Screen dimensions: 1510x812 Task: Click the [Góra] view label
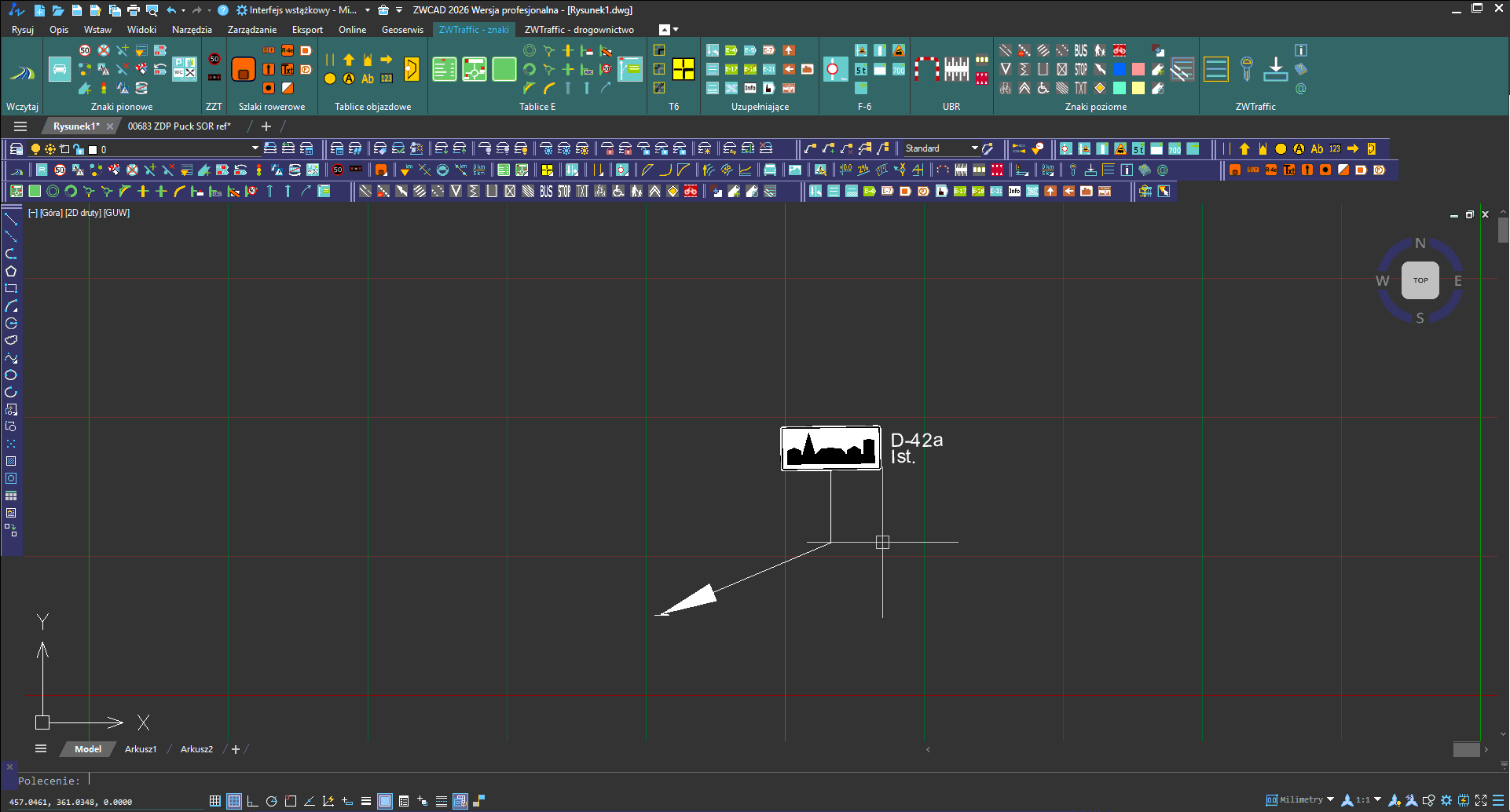click(51, 213)
